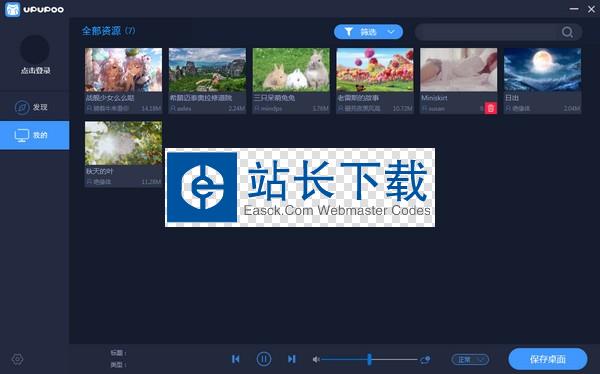
Task: Click 点击登录 to log in
Action: point(36,70)
